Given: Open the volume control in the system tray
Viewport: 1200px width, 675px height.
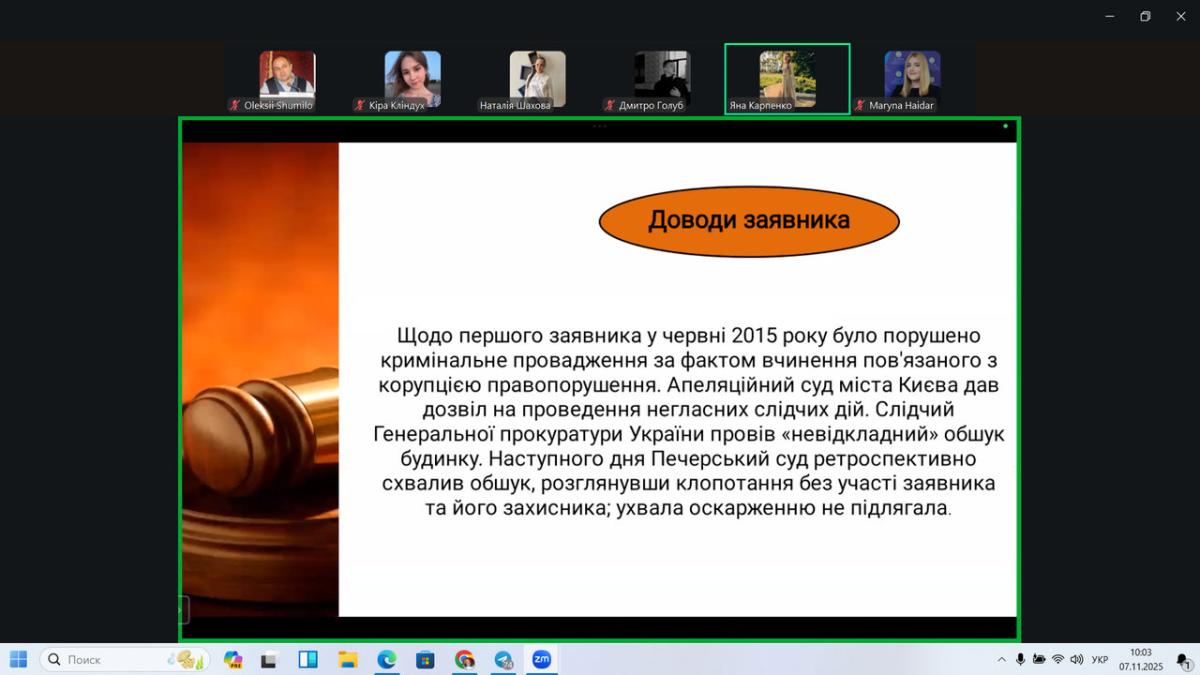Looking at the screenshot, I should (x=1076, y=660).
